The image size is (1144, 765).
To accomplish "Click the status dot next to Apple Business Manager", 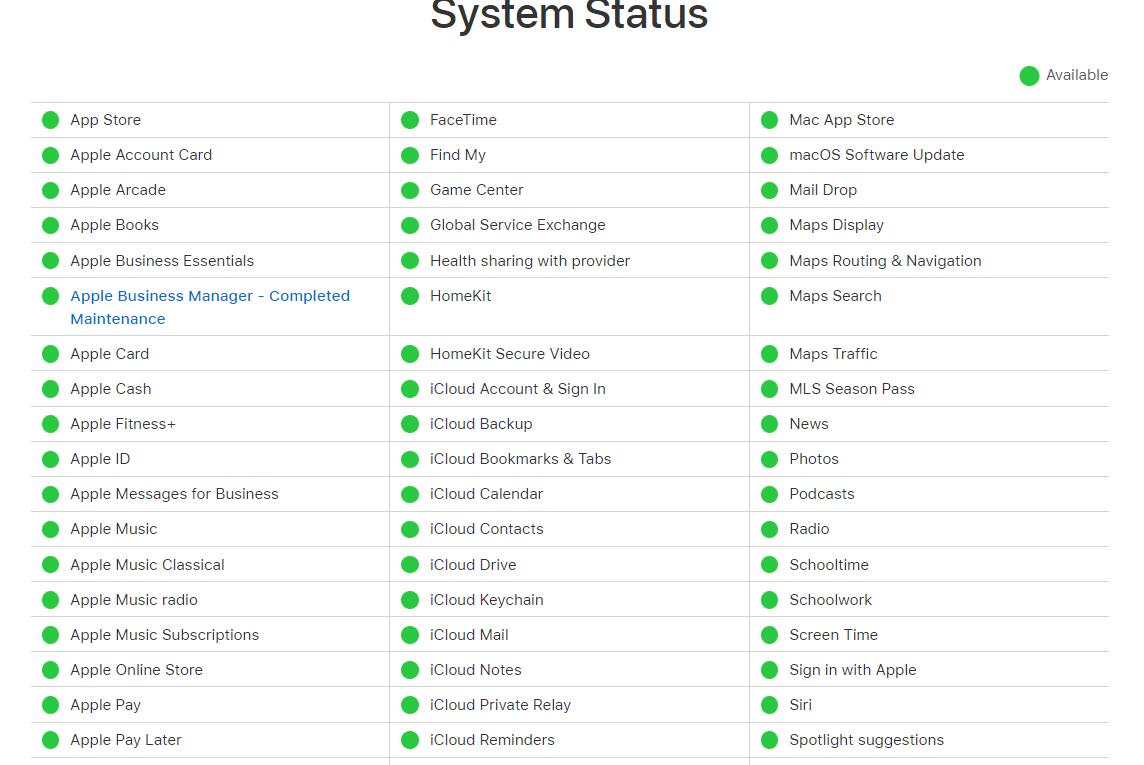I will [50, 296].
